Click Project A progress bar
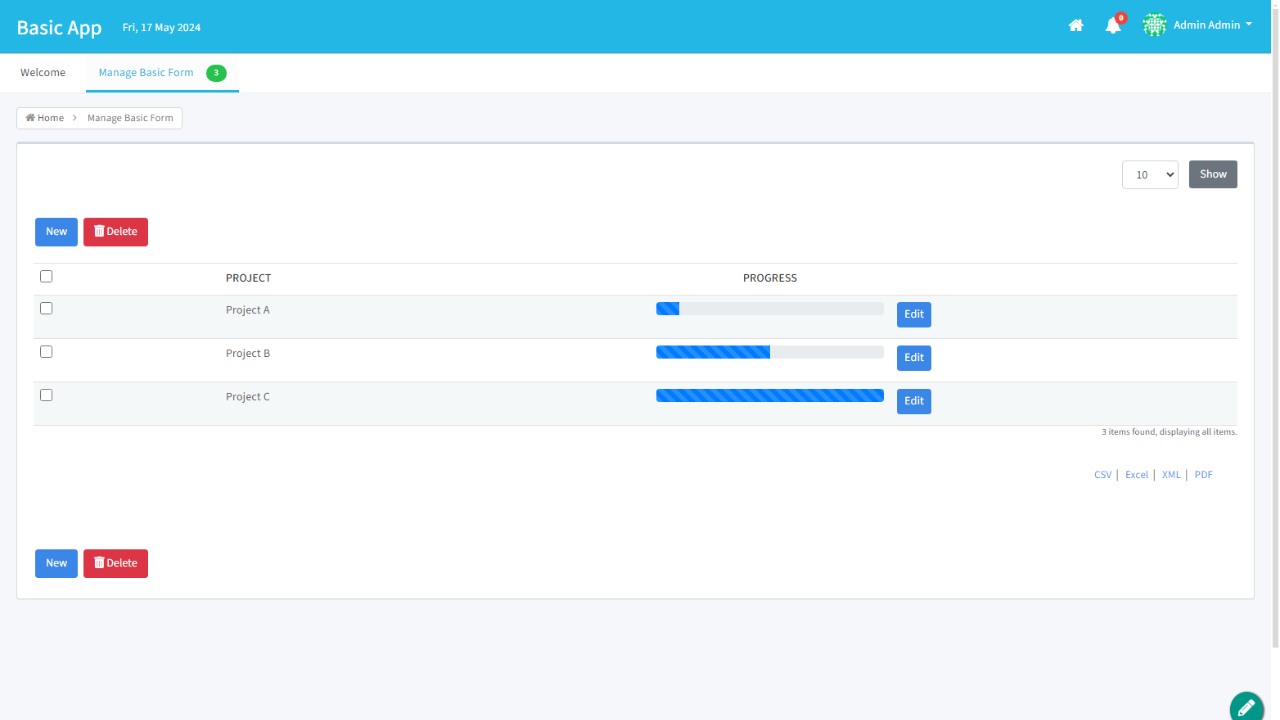The image size is (1280, 720). [770, 309]
